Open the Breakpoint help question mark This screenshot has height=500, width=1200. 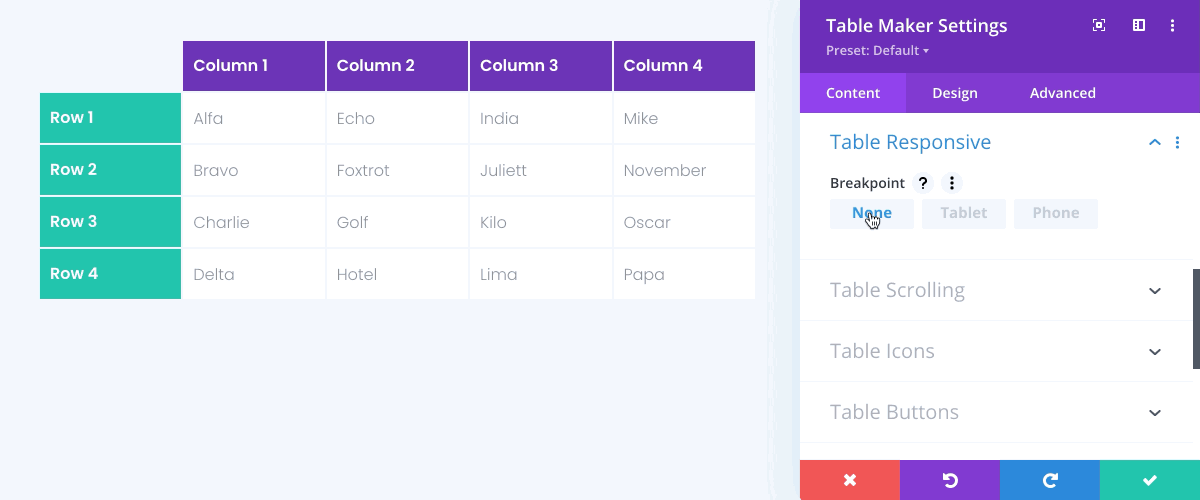click(924, 183)
